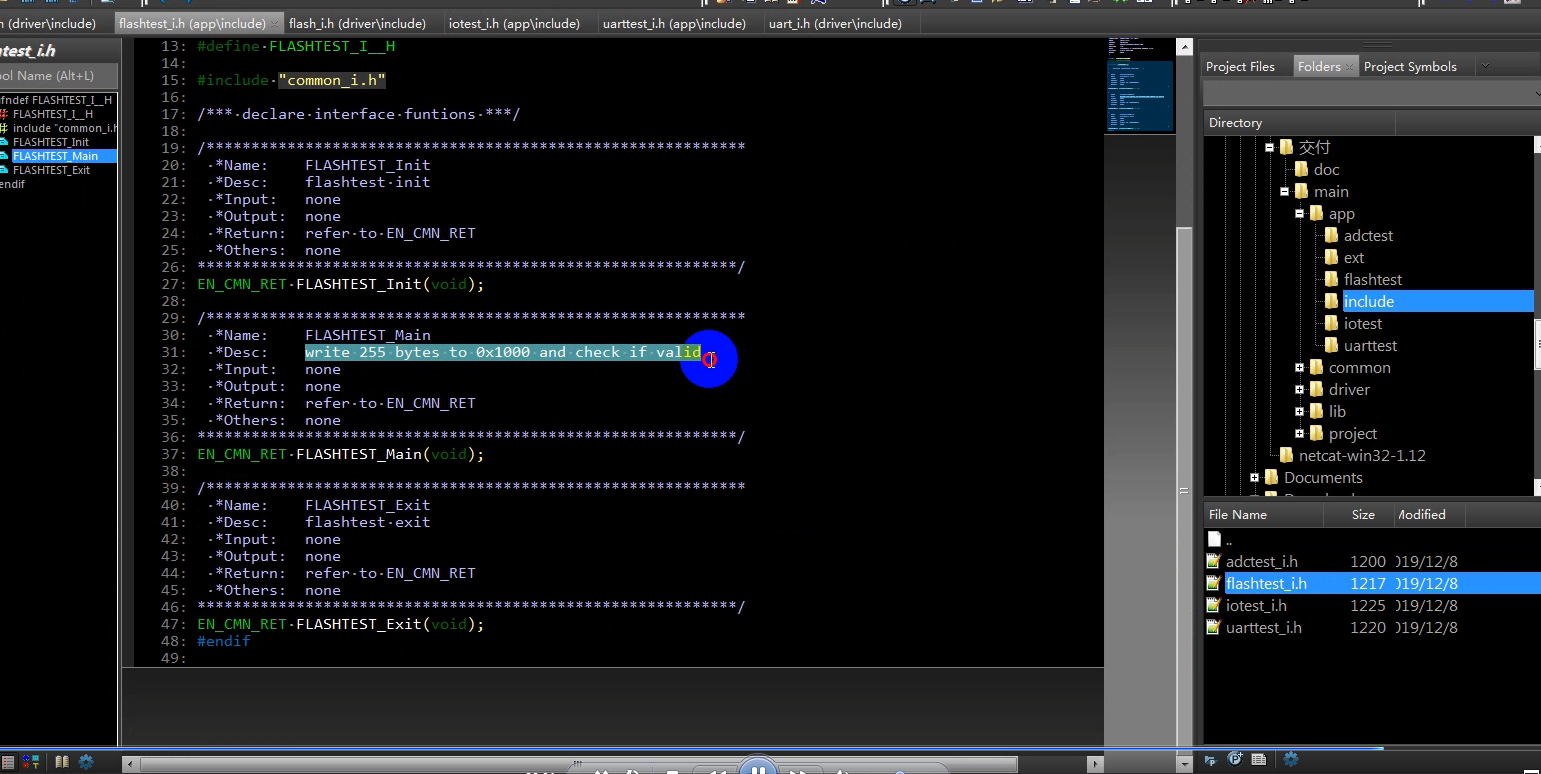Select the adctest folder icon
Viewport: 1541px width, 774px height.
[x=1331, y=235]
